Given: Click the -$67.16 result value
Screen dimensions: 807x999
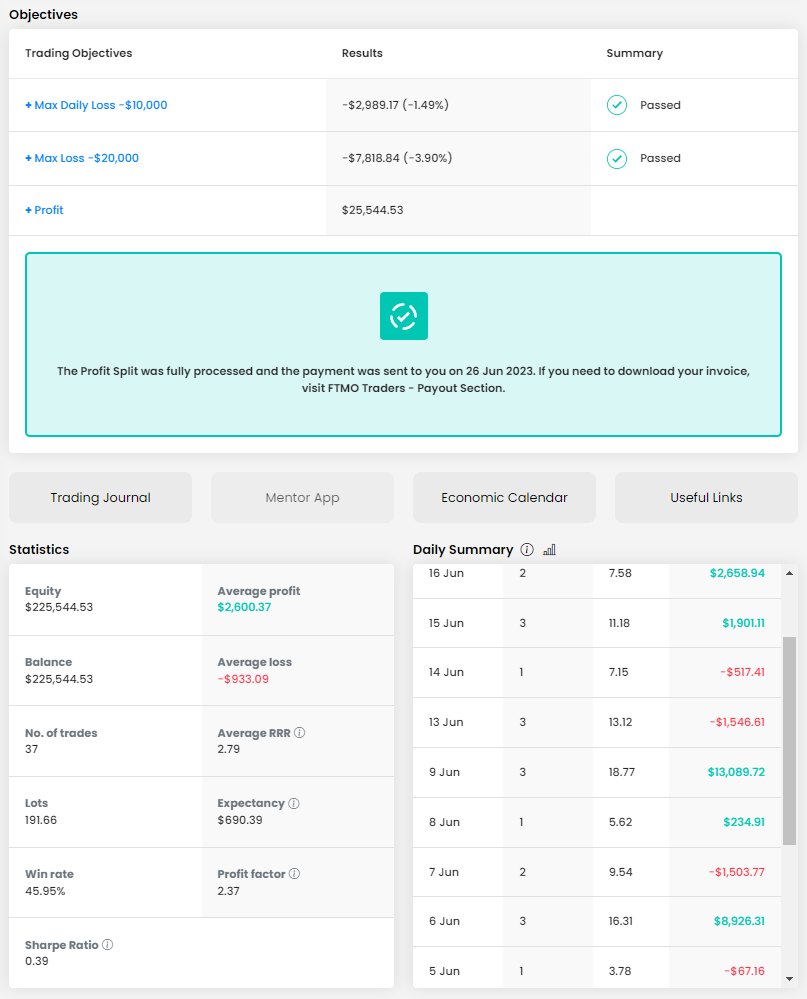Looking at the screenshot, I should [745, 972].
